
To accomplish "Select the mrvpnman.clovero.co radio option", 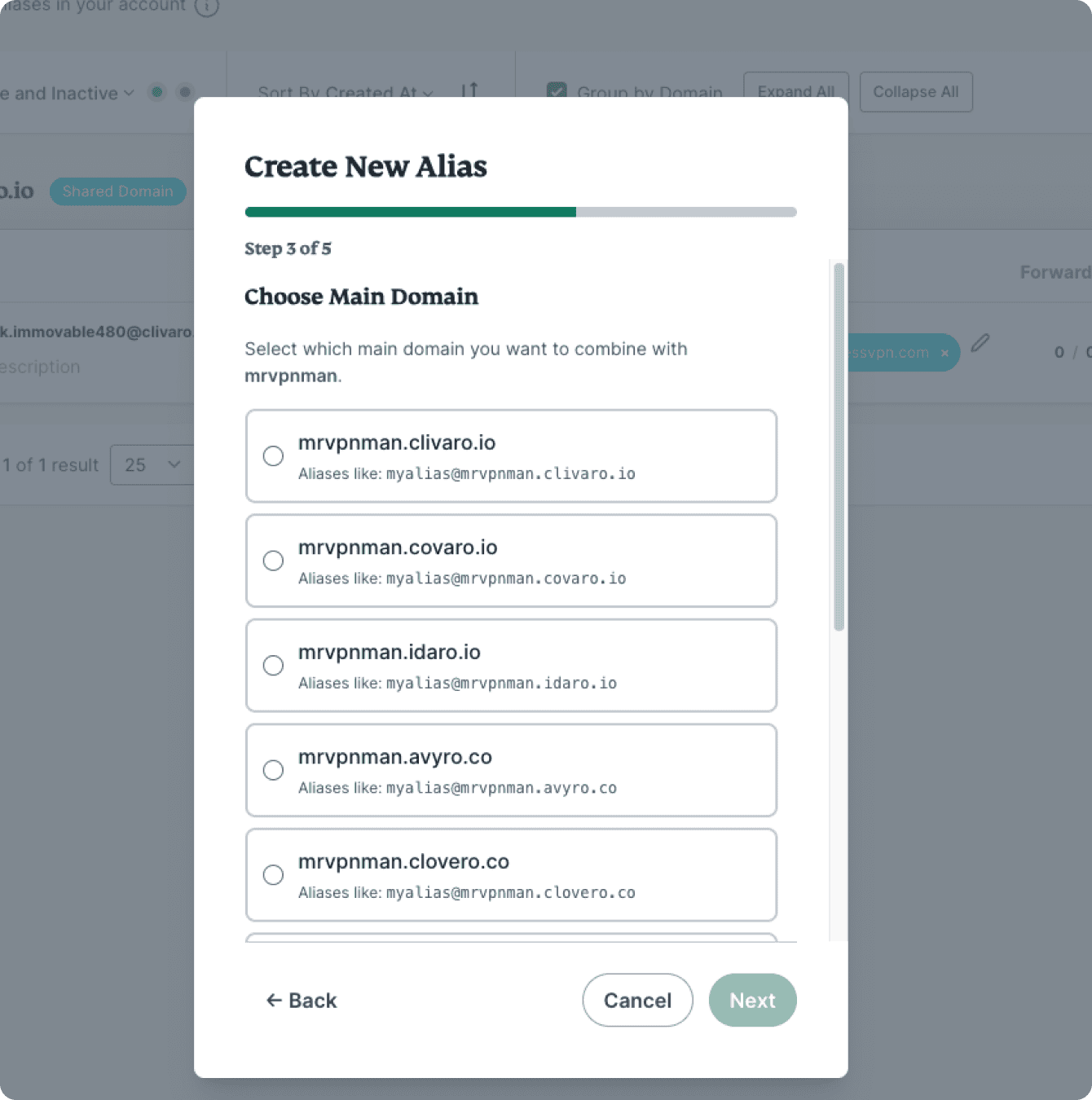I will (274, 875).
